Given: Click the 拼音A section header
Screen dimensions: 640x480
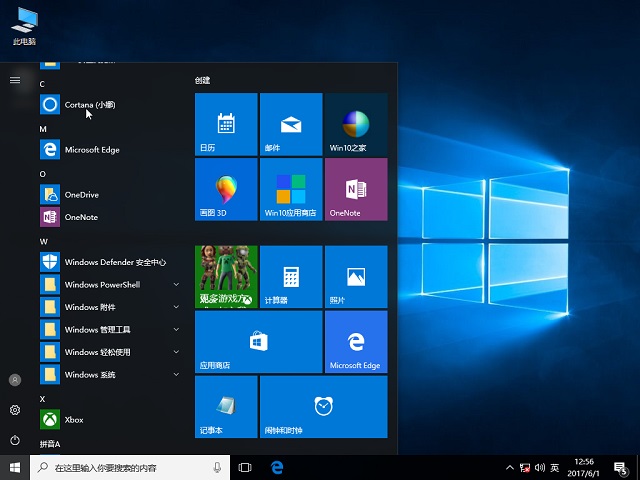Looking at the screenshot, I should (x=50, y=444).
